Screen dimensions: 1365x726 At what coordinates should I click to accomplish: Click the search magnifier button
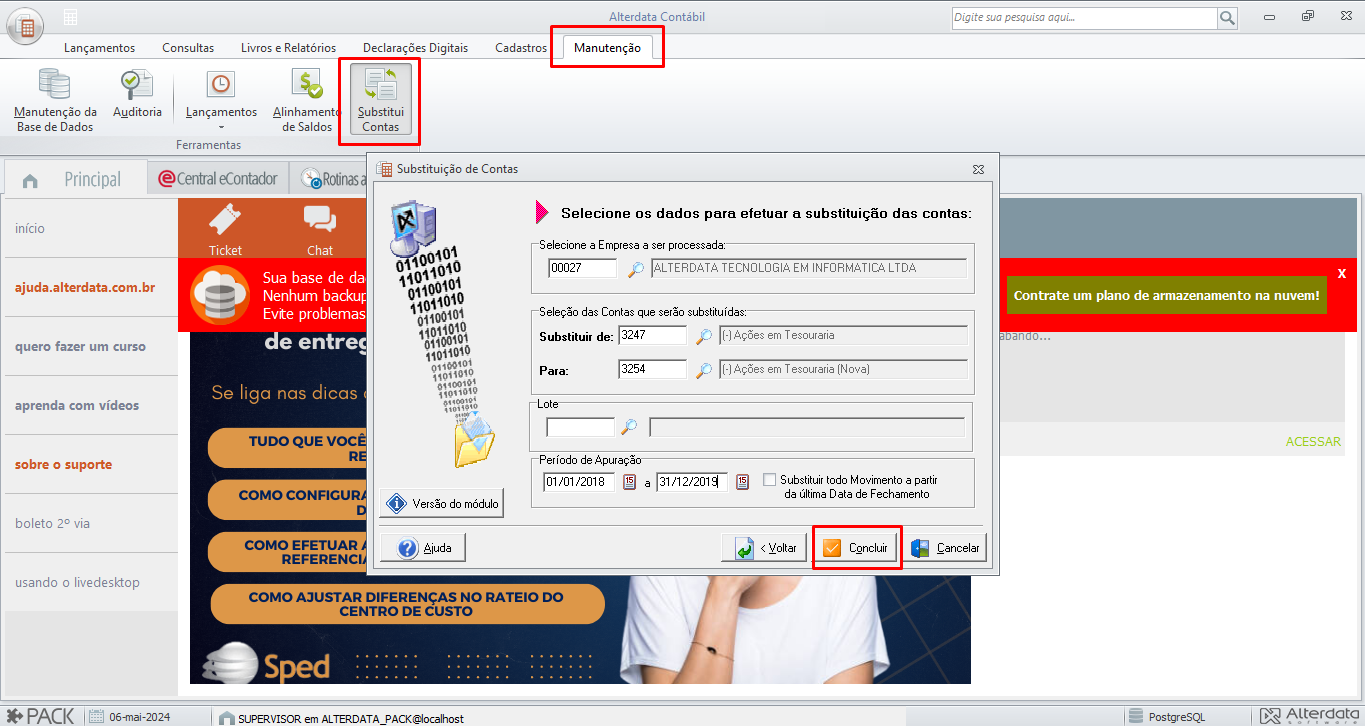point(1227,18)
